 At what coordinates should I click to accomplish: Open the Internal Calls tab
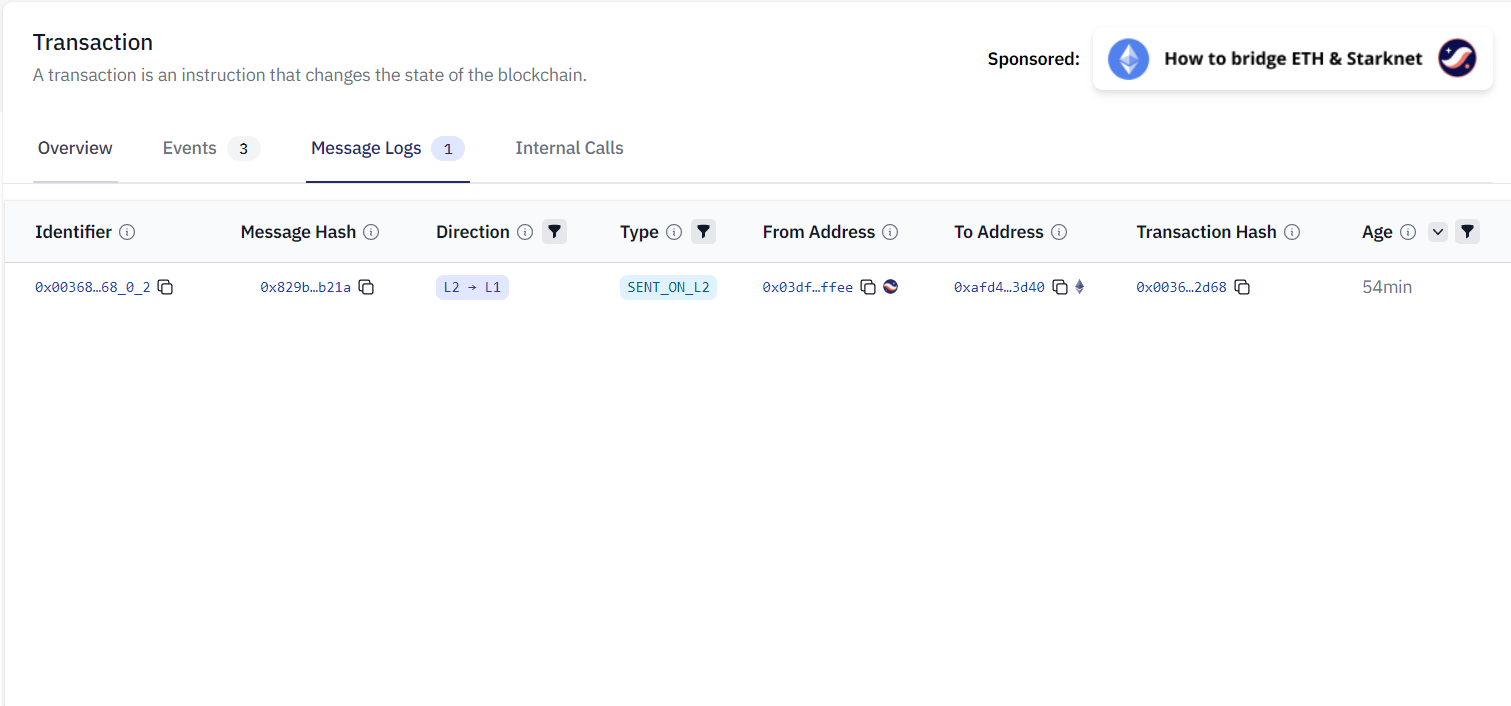click(x=569, y=149)
